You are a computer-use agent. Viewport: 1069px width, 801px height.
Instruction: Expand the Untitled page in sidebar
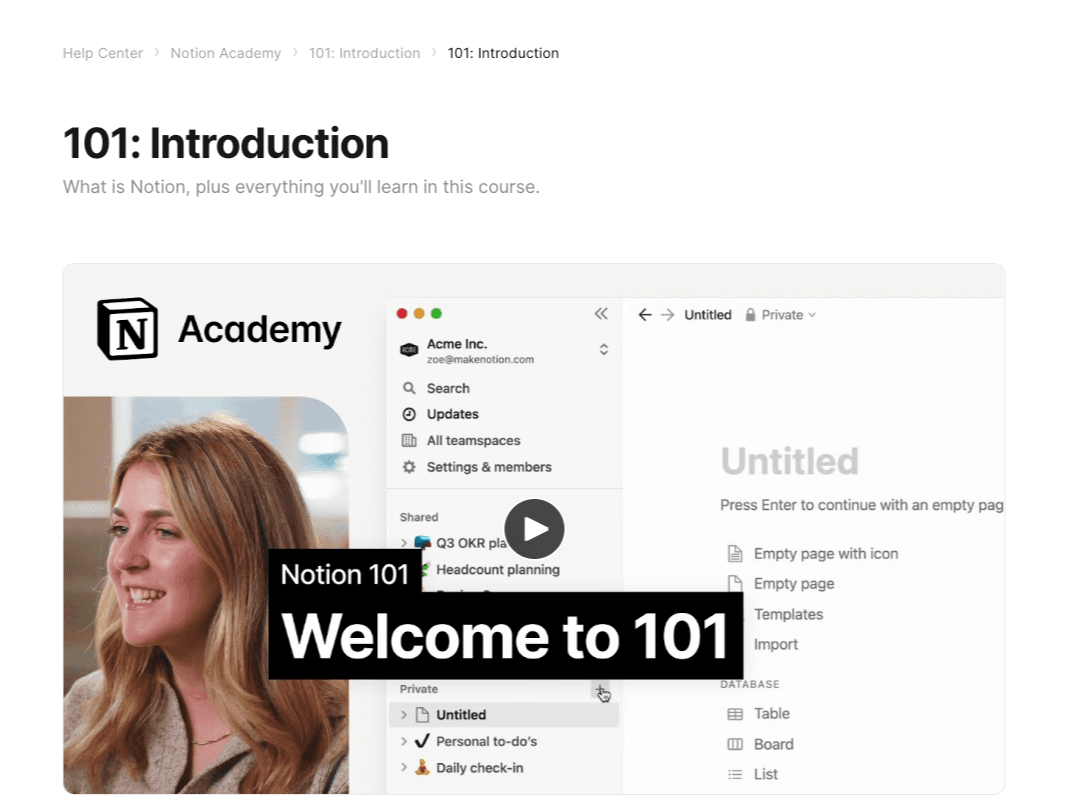[x=404, y=715]
